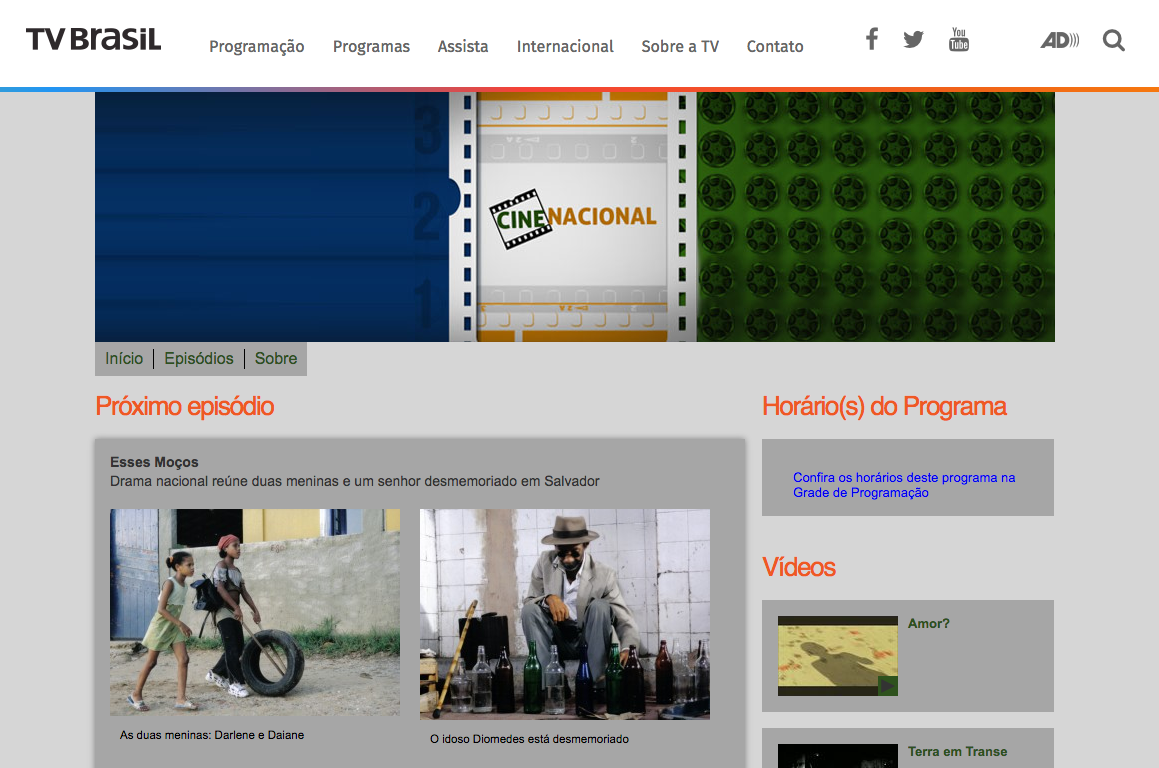Click the Cine Nacional banner logo
1159x768 pixels.
coord(573,218)
